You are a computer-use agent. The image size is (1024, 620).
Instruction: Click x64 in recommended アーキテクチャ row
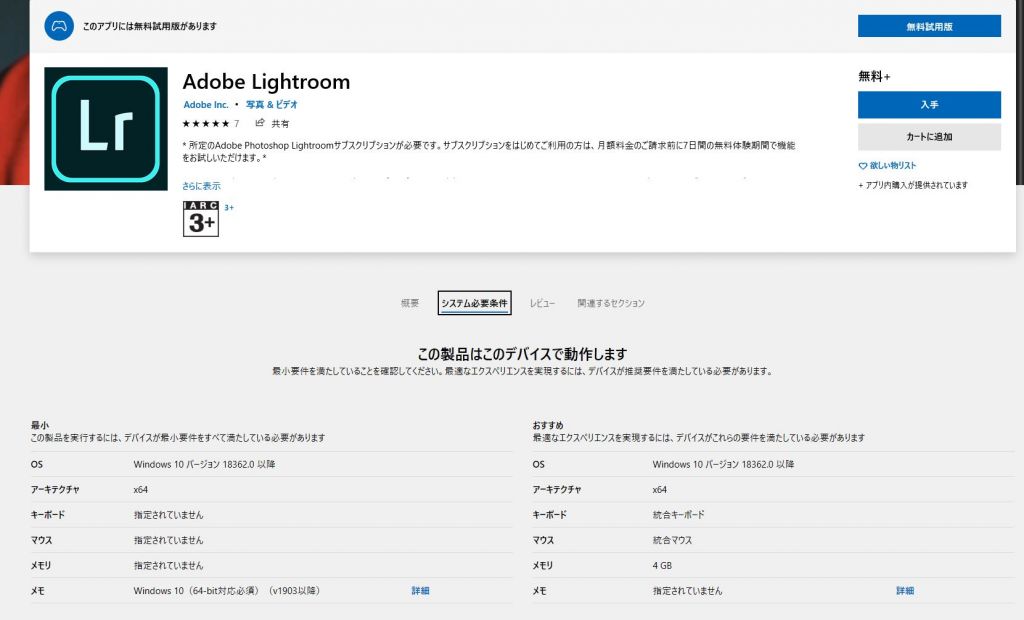coord(660,490)
